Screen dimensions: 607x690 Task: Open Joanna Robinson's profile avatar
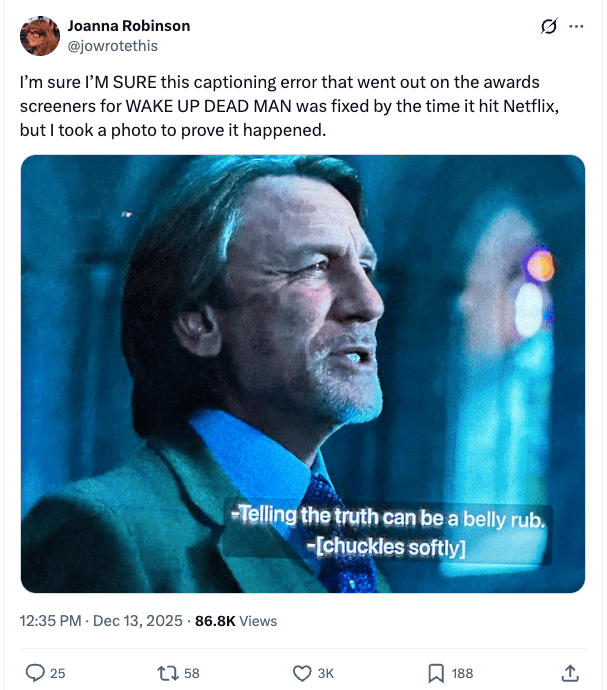click(39, 36)
